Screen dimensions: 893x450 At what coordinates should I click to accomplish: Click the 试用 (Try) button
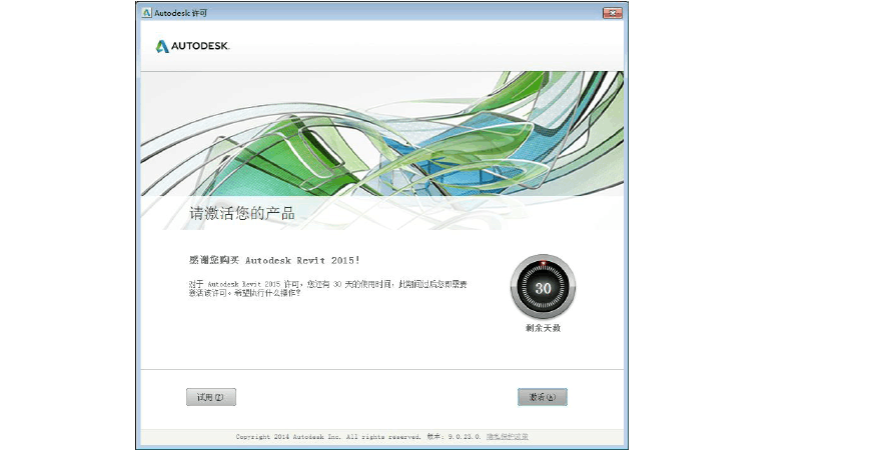(x=211, y=397)
